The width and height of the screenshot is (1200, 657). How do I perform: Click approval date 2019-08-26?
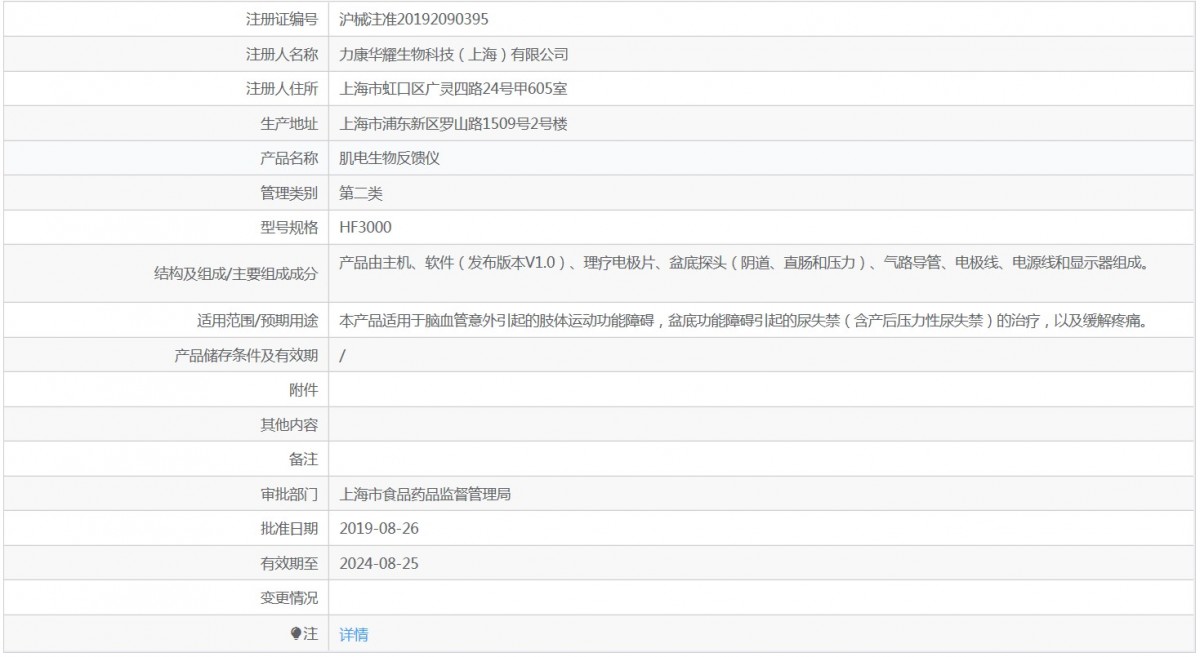point(379,529)
